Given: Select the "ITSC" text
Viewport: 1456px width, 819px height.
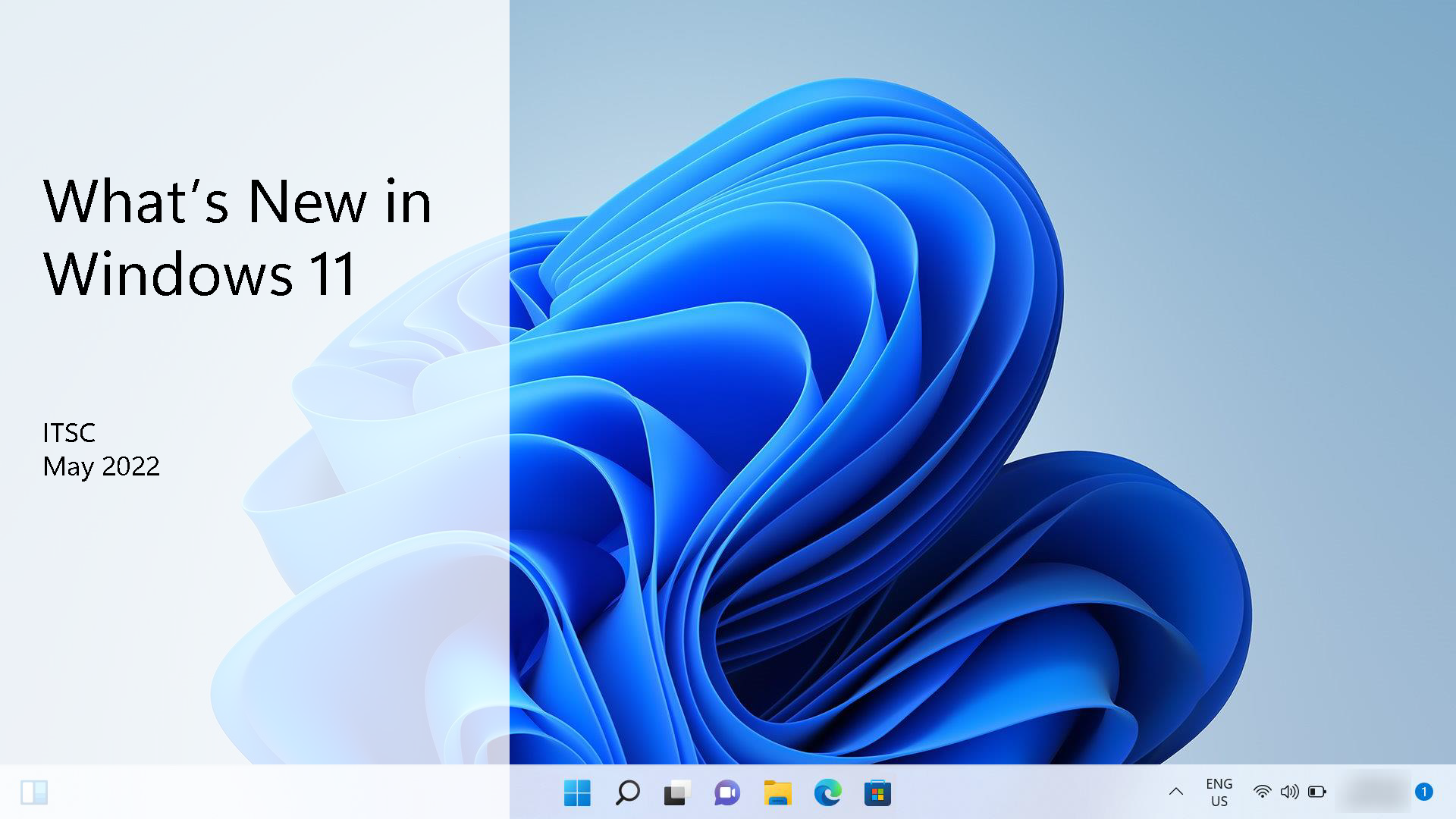Looking at the screenshot, I should click(69, 433).
